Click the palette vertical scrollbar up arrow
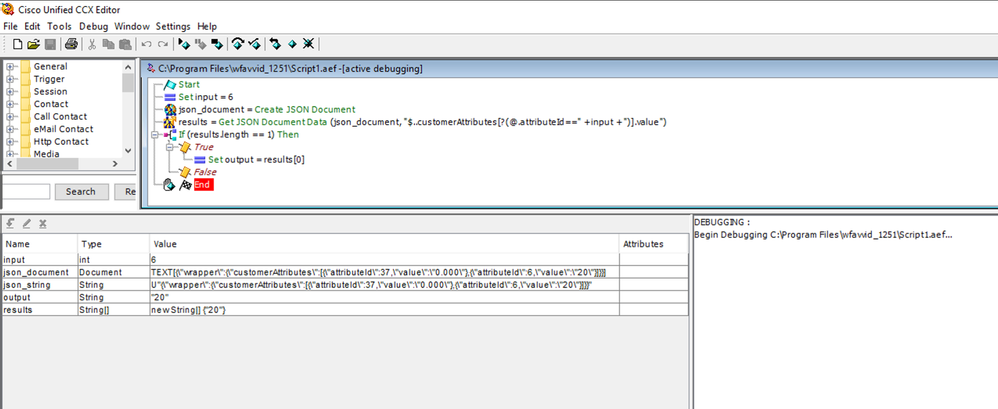 coord(128,67)
